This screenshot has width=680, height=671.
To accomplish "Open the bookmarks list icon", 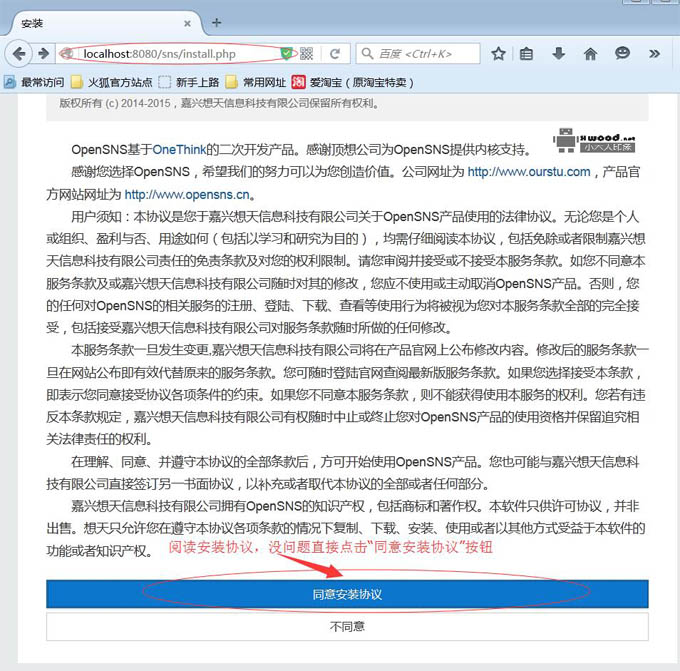I will tap(526, 54).
